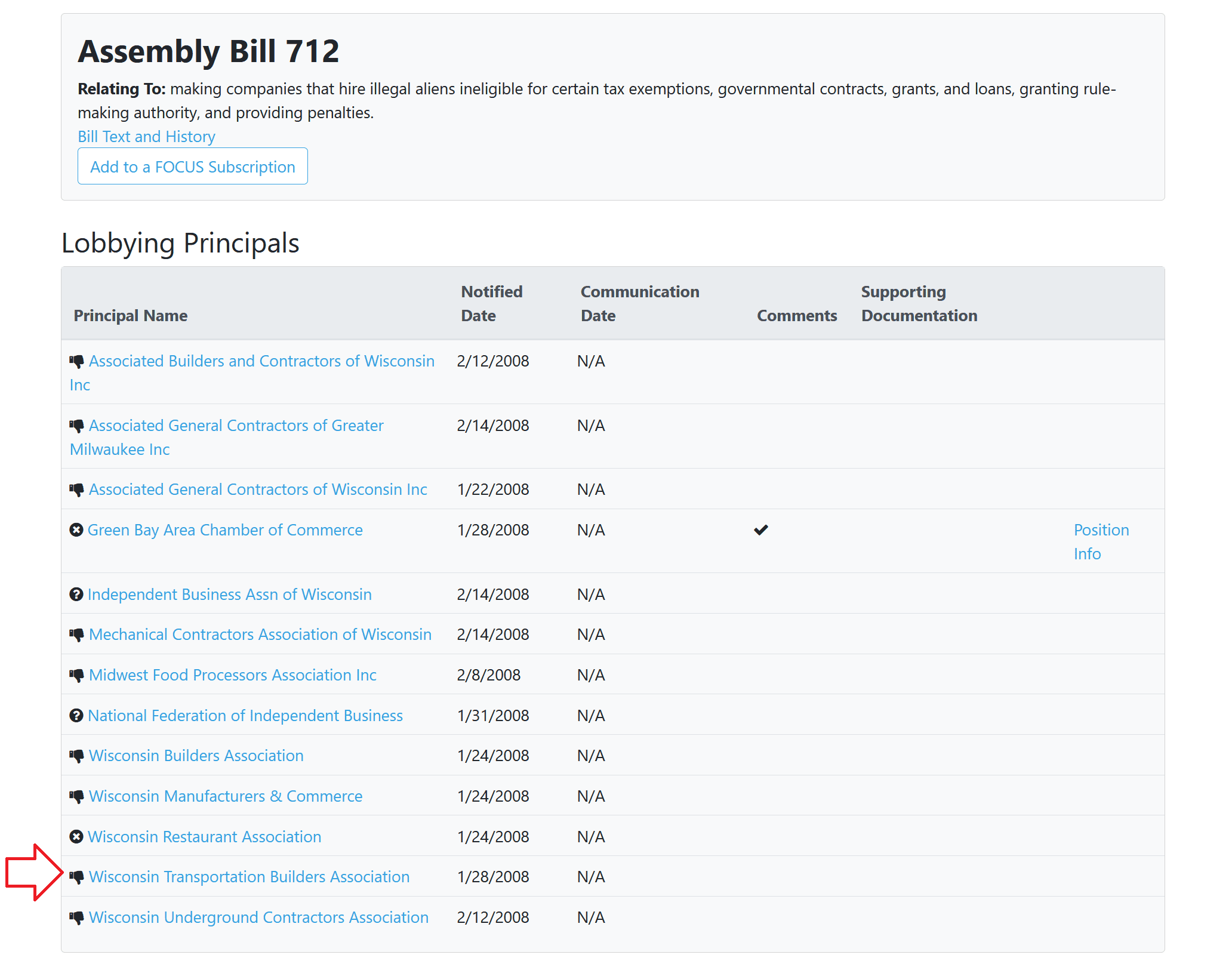Click the Notified Date column header
This screenshot has height=973, width=1232.
pyautogui.click(x=492, y=304)
